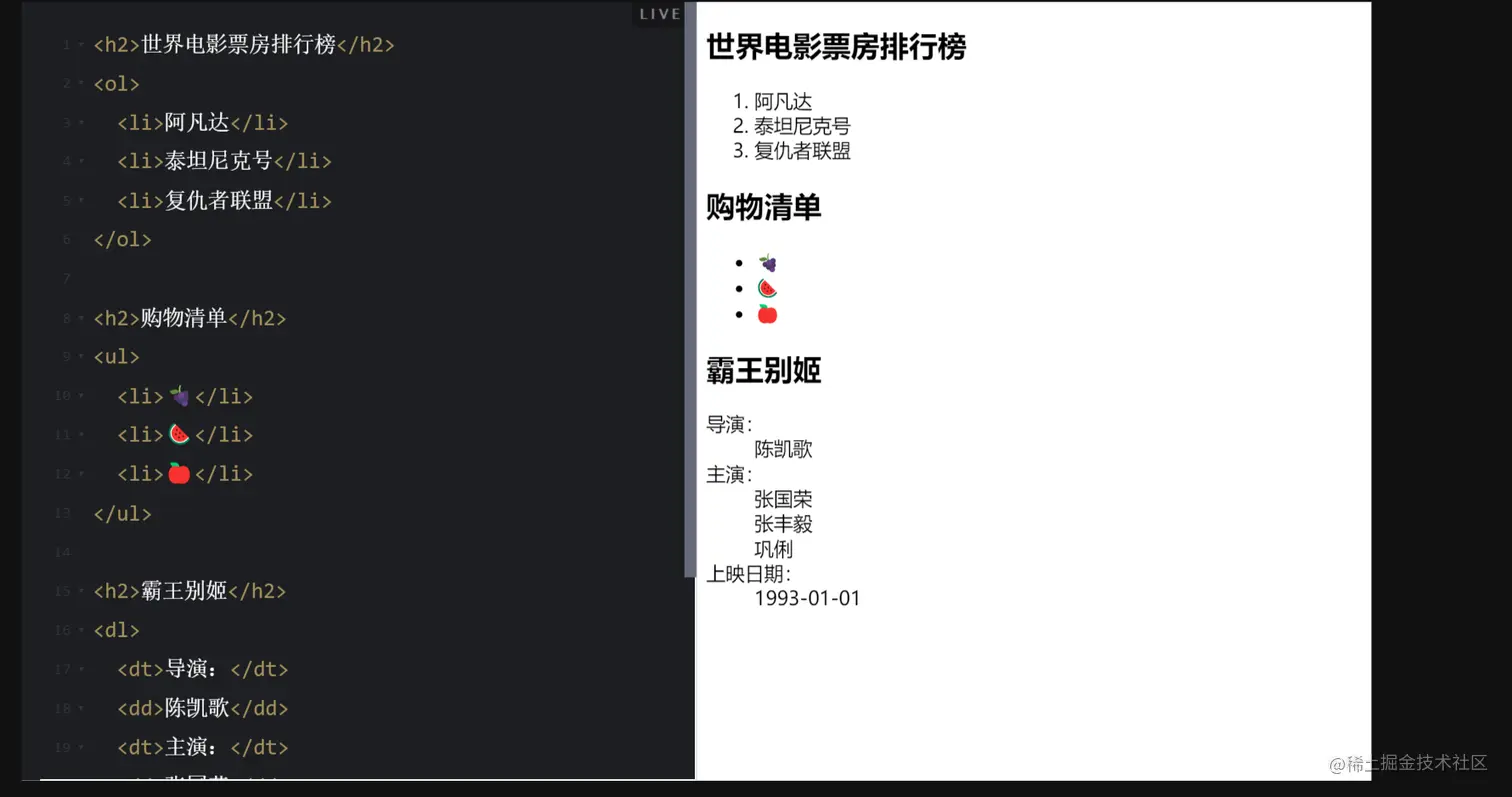Click the 上映日期: term in the preview
Viewport: 1512px width, 797px height.
(x=749, y=574)
